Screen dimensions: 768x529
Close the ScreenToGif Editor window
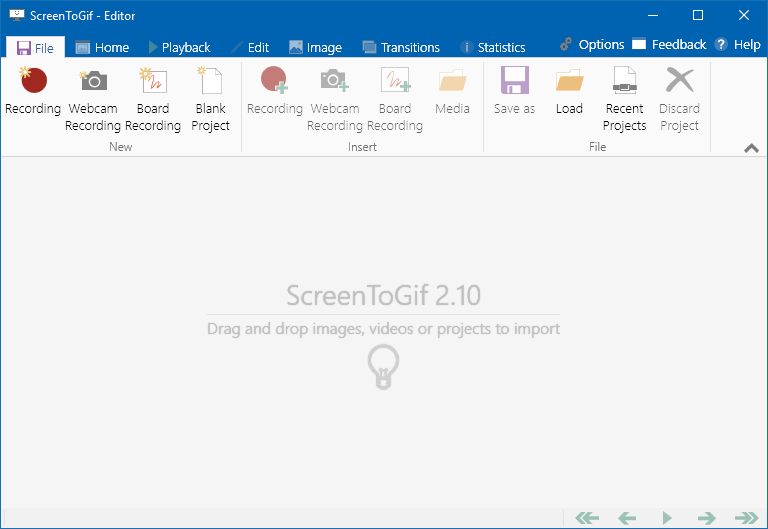pos(744,15)
